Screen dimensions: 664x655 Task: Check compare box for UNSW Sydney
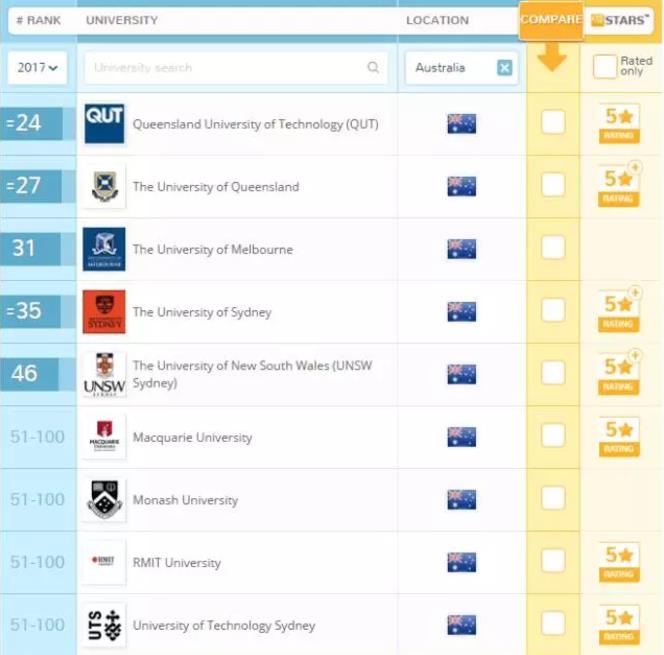(x=553, y=373)
